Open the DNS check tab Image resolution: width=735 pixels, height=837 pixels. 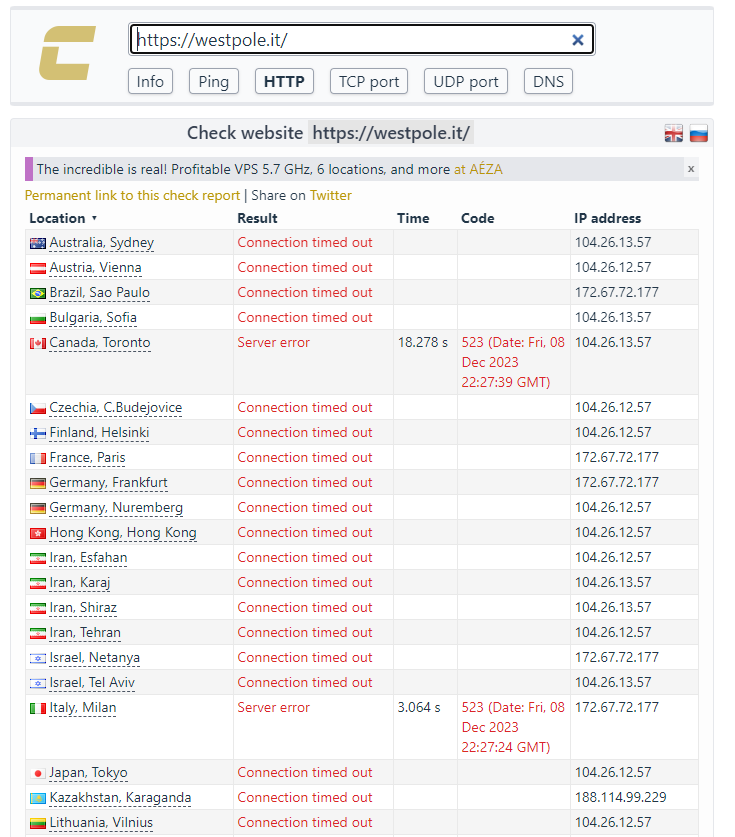pos(548,81)
